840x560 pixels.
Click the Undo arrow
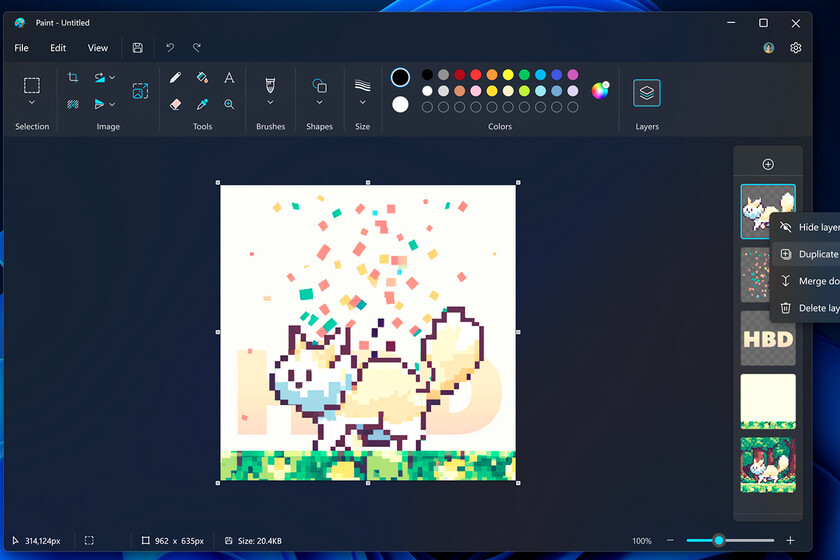pyautogui.click(x=170, y=48)
